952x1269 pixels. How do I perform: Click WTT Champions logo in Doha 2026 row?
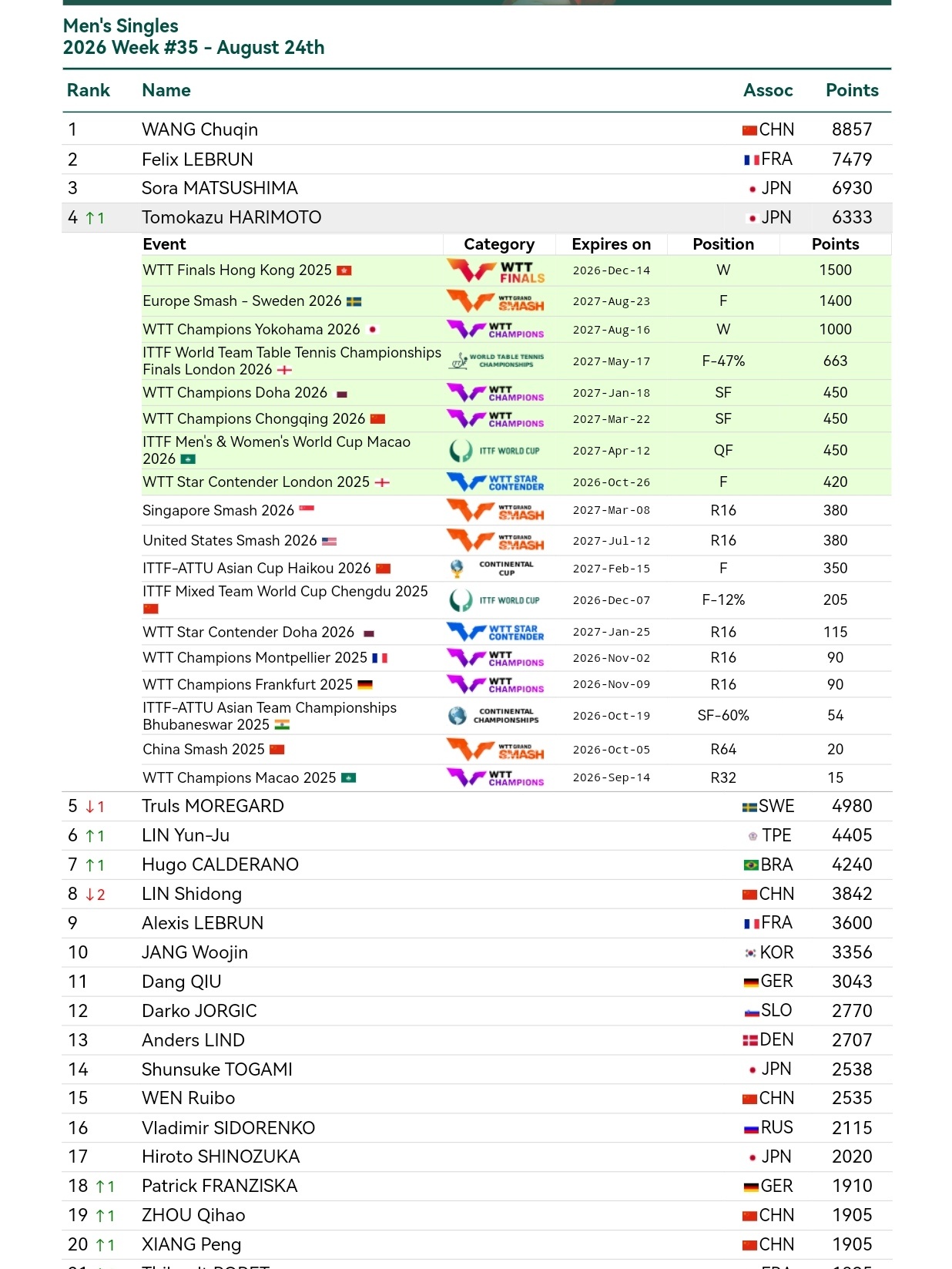tap(497, 393)
